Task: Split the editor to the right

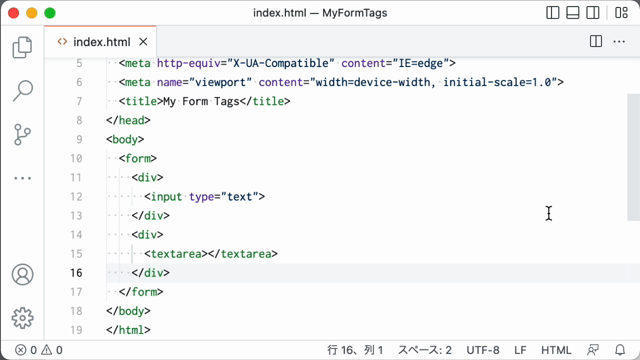Action: tap(596, 41)
